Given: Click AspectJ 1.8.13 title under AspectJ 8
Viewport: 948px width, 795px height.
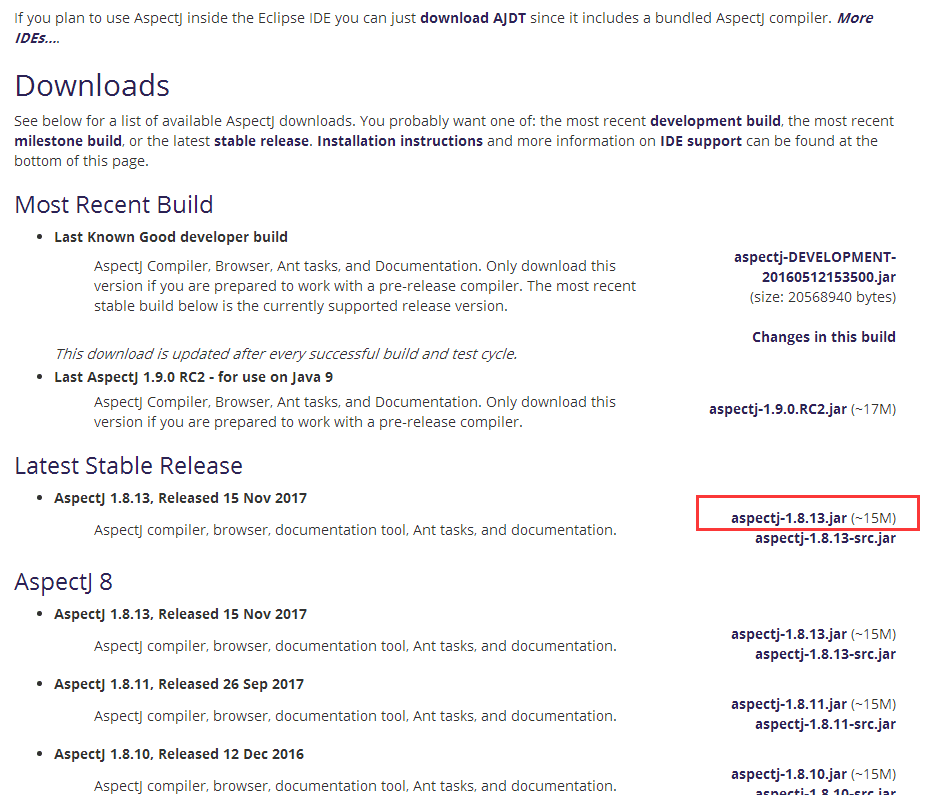Looking at the screenshot, I should click(181, 614).
